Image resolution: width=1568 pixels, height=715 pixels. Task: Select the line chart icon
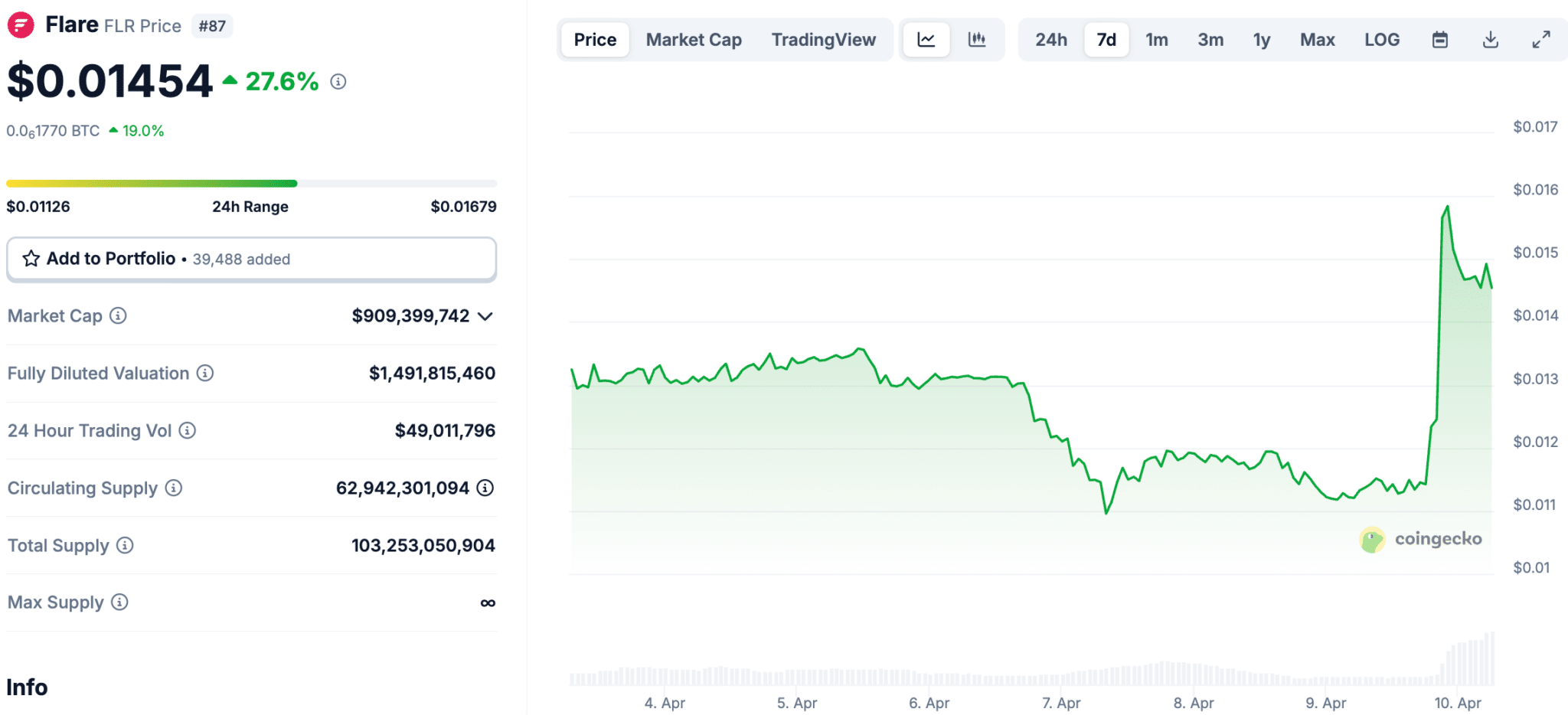click(926, 39)
